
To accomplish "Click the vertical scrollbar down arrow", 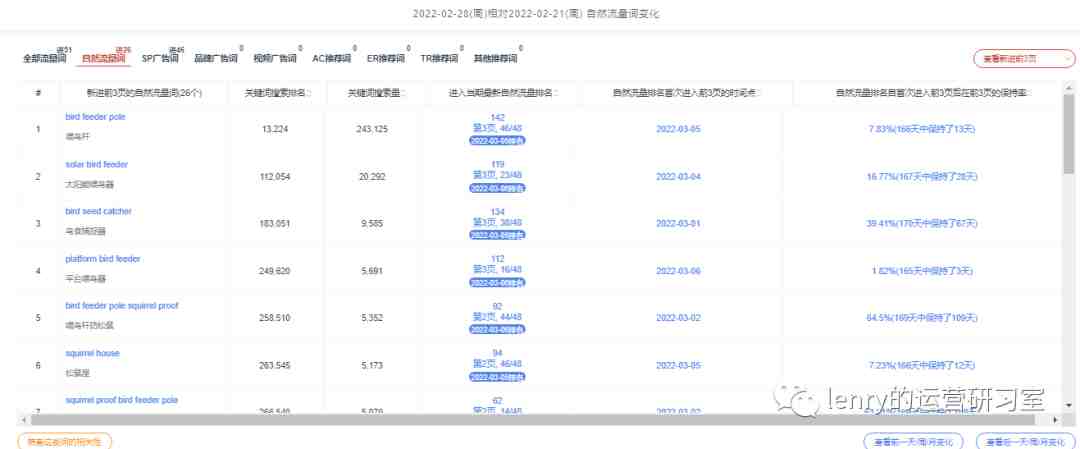I will (1068, 405).
